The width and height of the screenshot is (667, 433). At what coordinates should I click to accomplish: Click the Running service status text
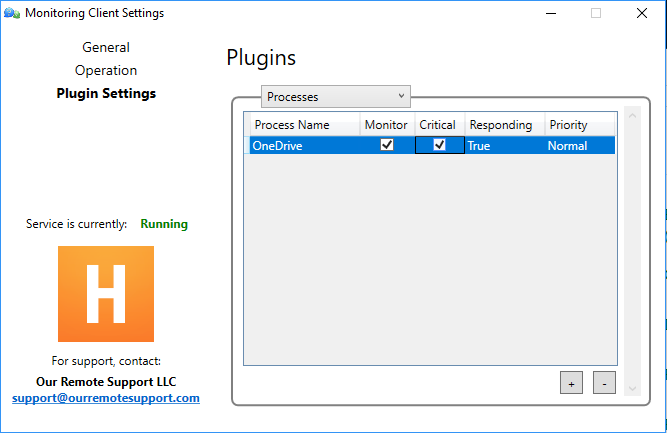tap(164, 224)
